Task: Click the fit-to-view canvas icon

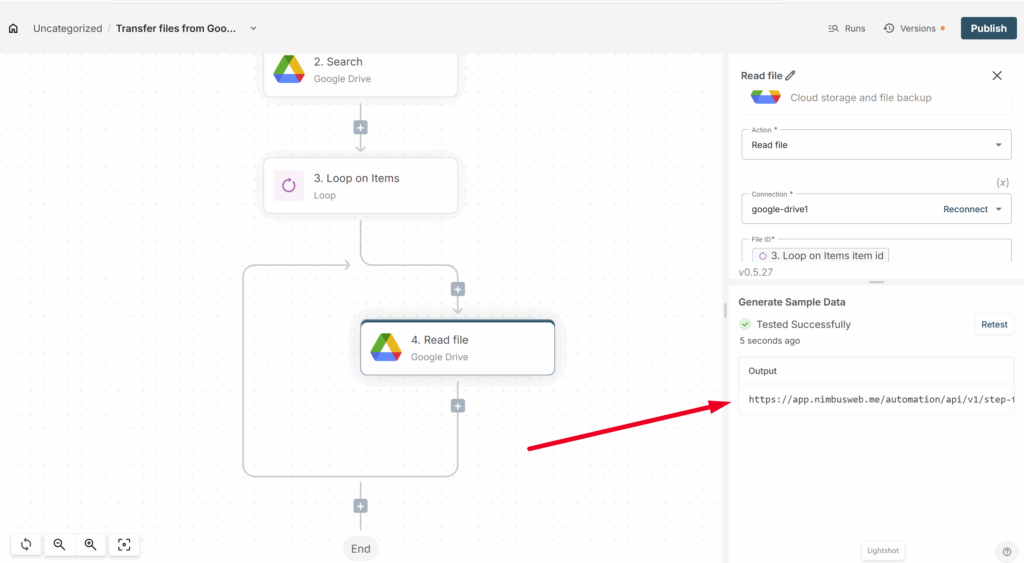Action: (124, 544)
